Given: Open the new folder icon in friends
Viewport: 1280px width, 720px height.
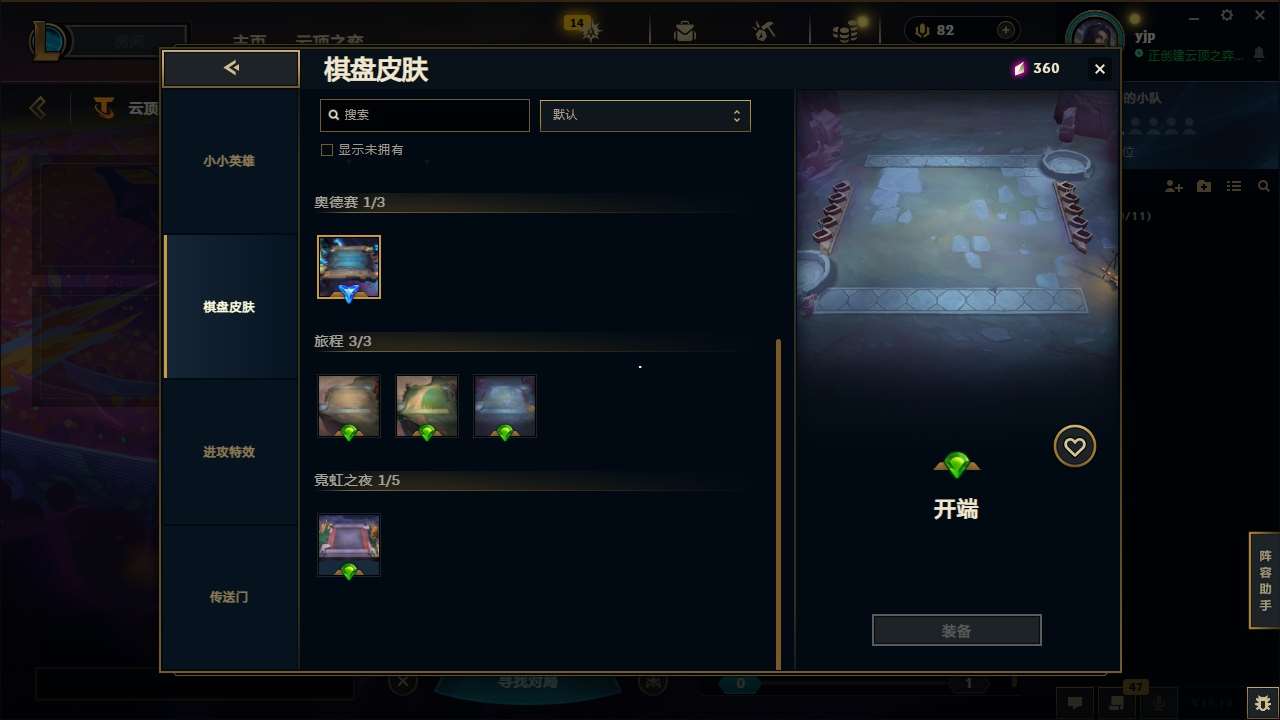Looking at the screenshot, I should 1204,187.
